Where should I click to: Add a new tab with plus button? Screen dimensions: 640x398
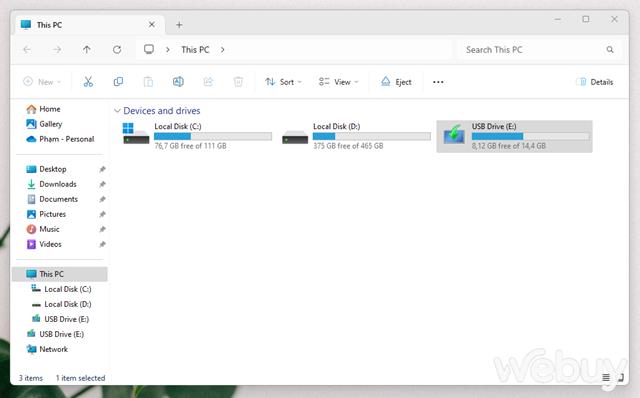[179, 25]
